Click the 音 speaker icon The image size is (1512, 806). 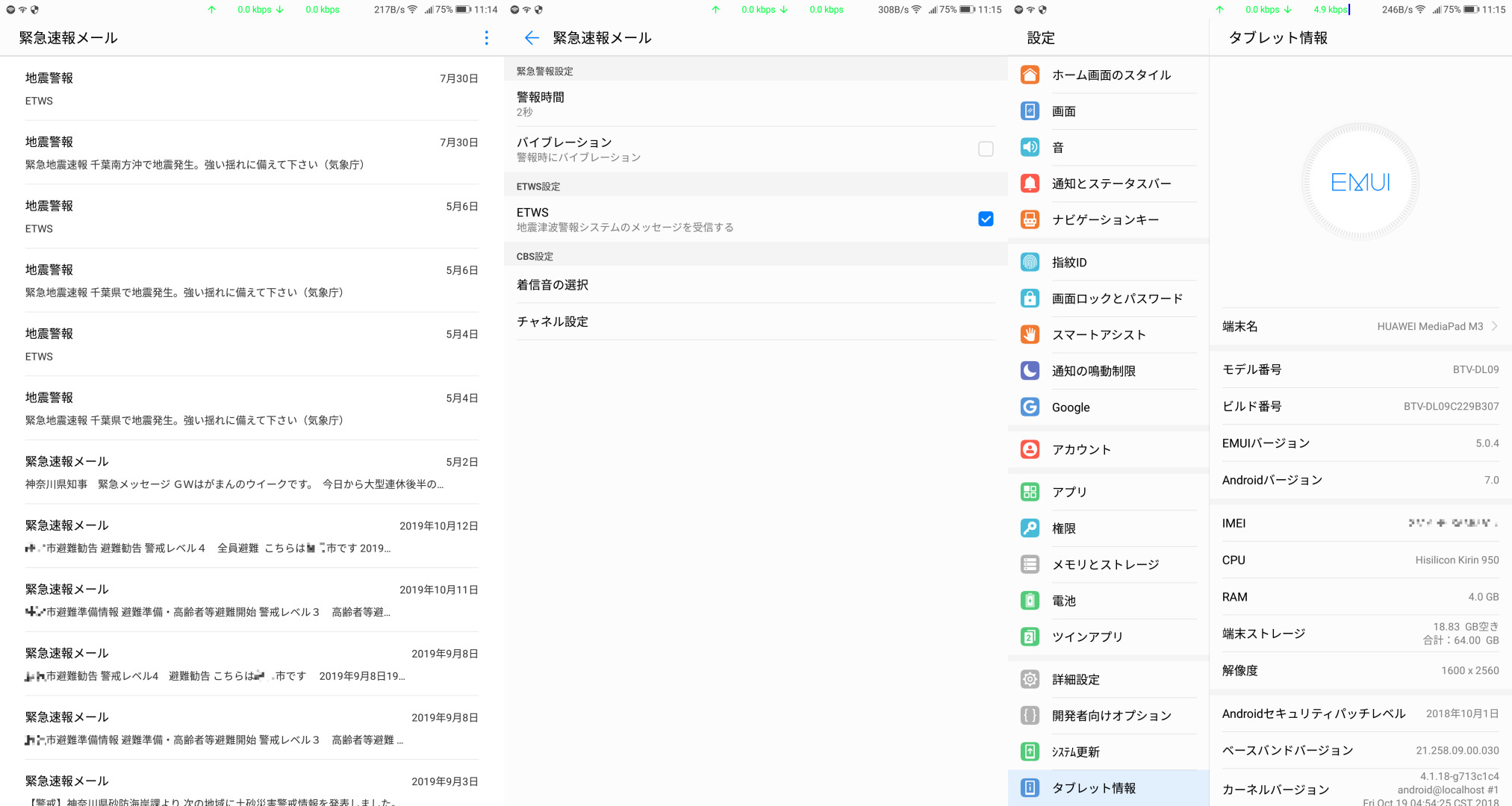point(1030,147)
